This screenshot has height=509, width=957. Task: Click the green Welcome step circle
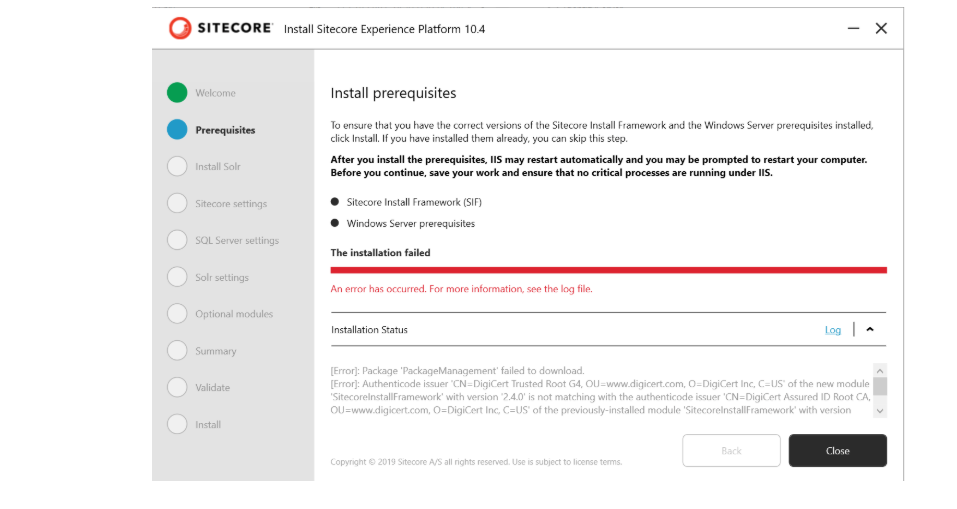(x=177, y=93)
